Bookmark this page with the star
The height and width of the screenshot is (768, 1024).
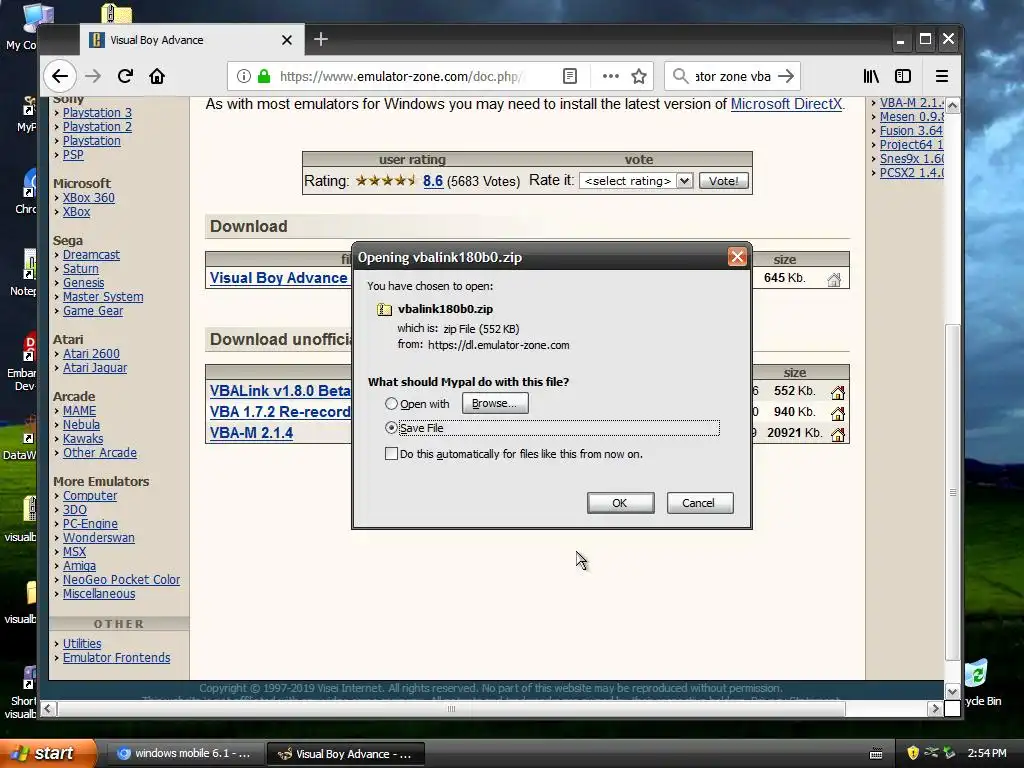[639, 76]
